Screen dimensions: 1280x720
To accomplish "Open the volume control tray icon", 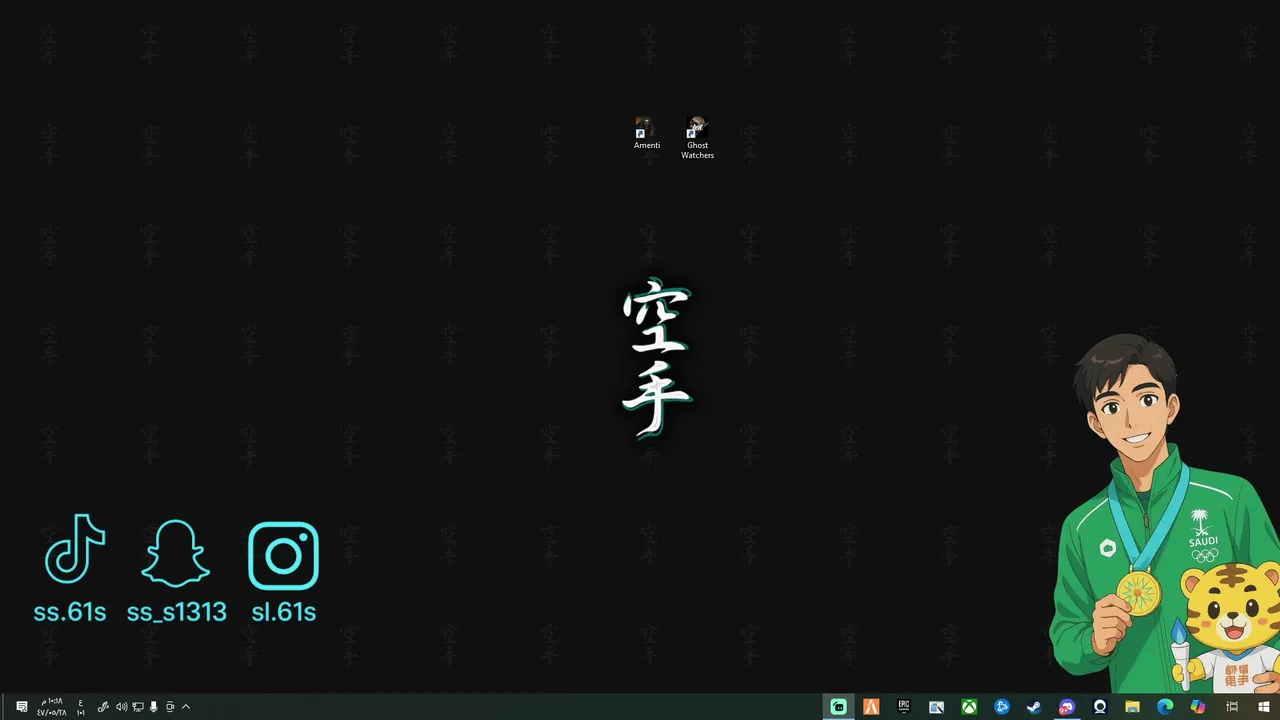I will 121,707.
